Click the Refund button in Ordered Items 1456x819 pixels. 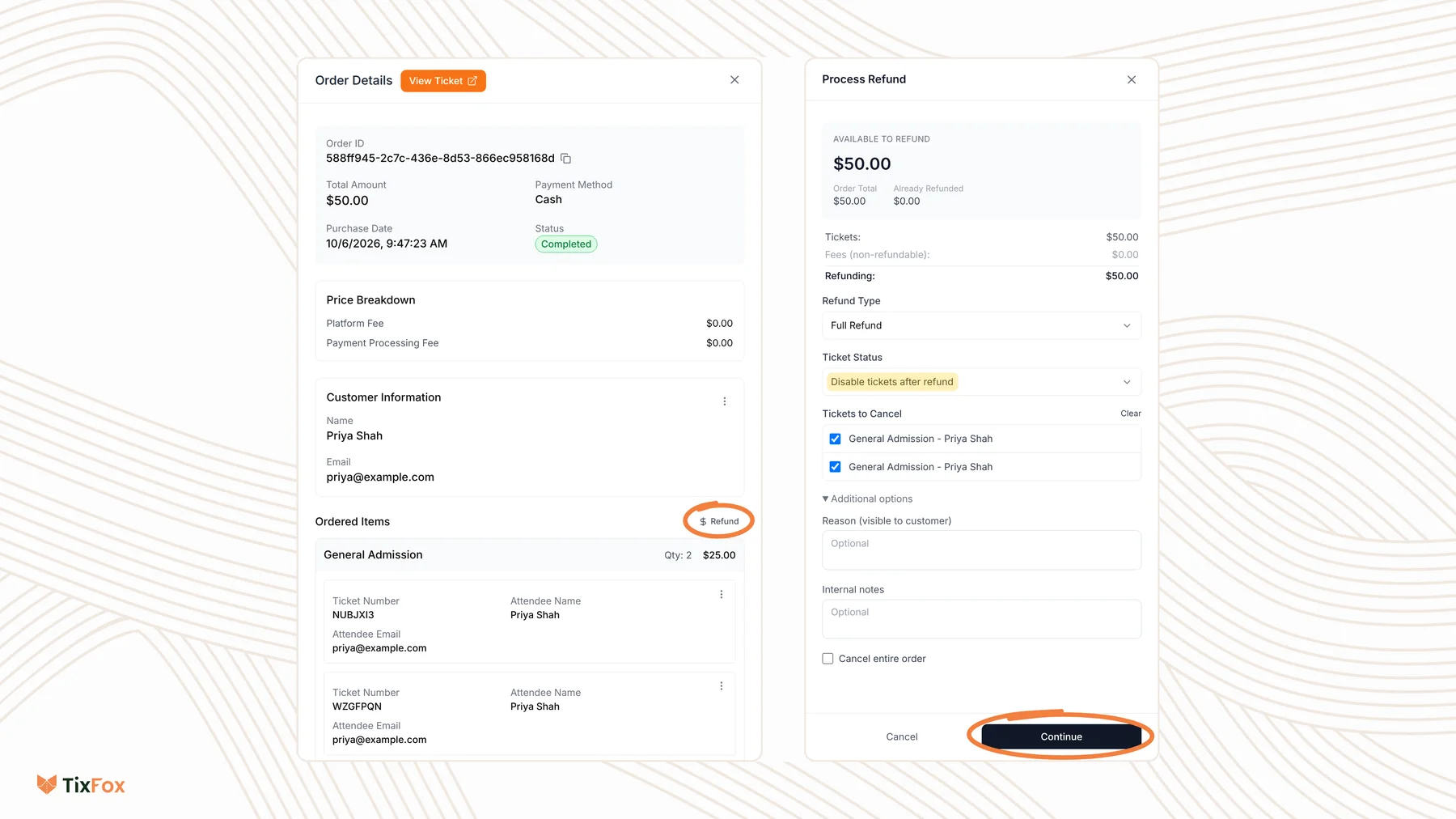click(719, 521)
